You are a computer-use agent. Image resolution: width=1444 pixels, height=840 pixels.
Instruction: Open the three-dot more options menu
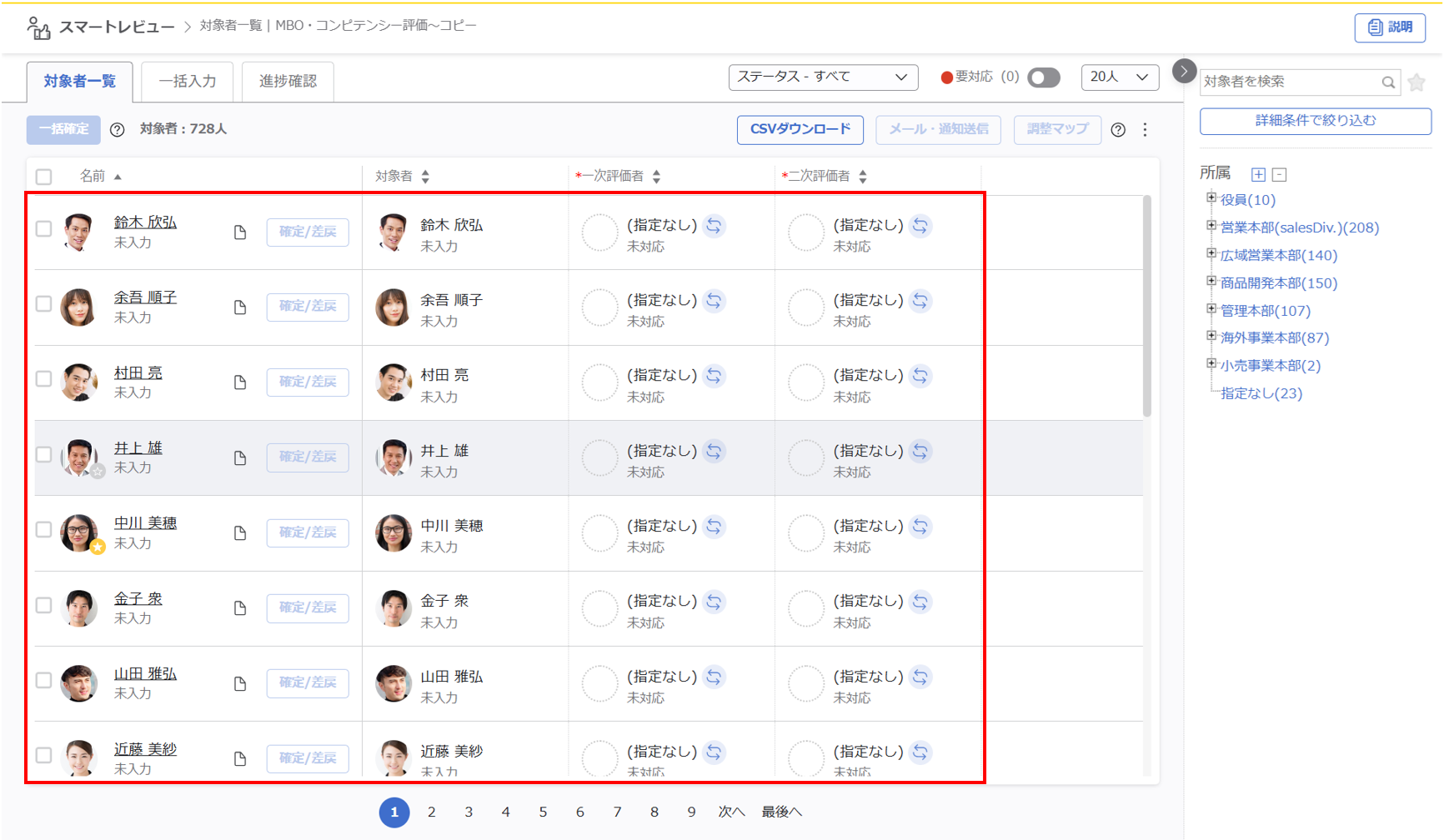(1145, 129)
